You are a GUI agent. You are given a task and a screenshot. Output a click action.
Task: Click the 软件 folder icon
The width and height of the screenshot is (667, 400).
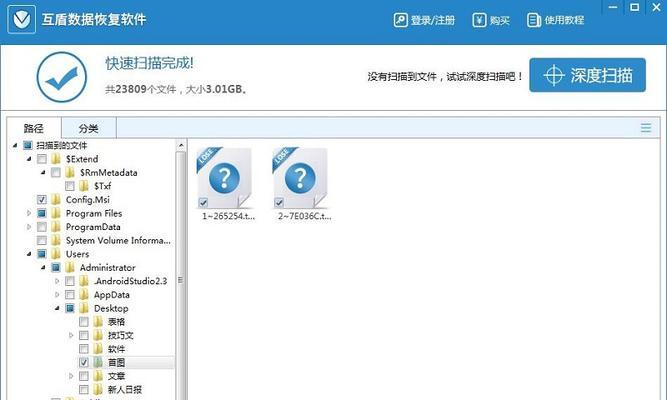point(98,349)
